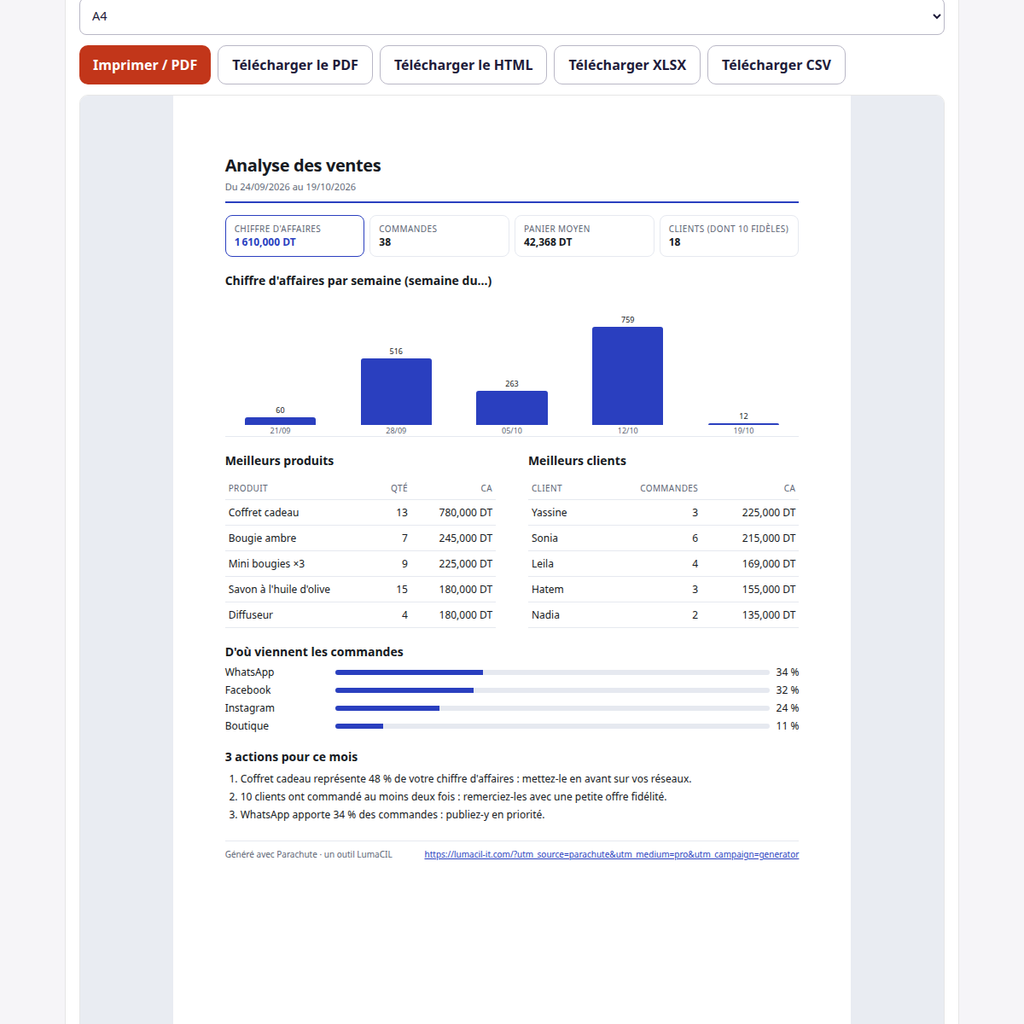Screen dimensions: 1024x1024
Task: Select the Panier moyen KPI card
Action: (x=584, y=236)
